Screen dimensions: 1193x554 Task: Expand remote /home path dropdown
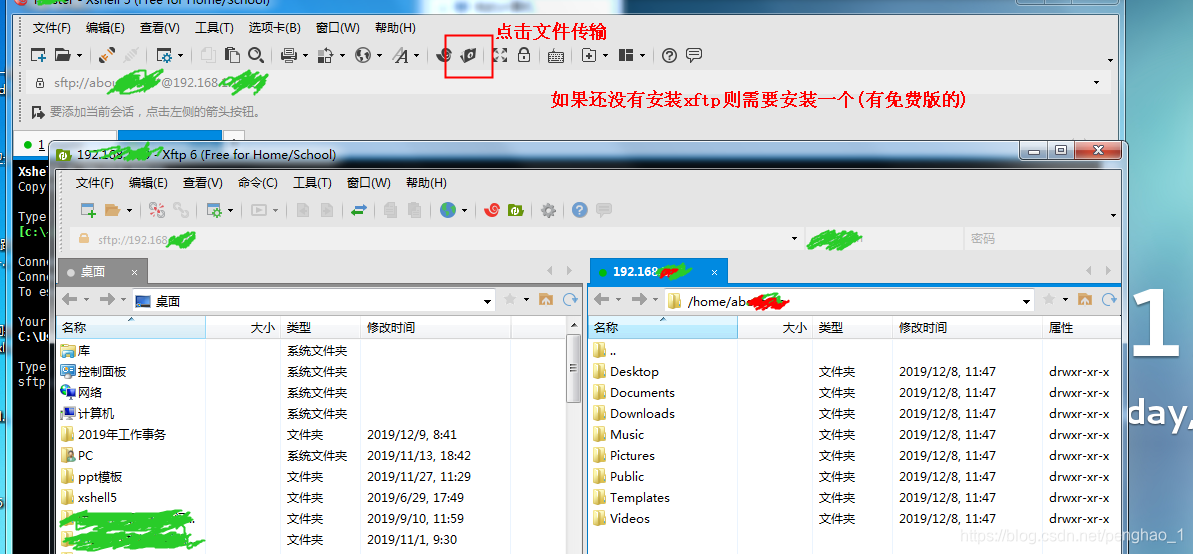point(1028,301)
